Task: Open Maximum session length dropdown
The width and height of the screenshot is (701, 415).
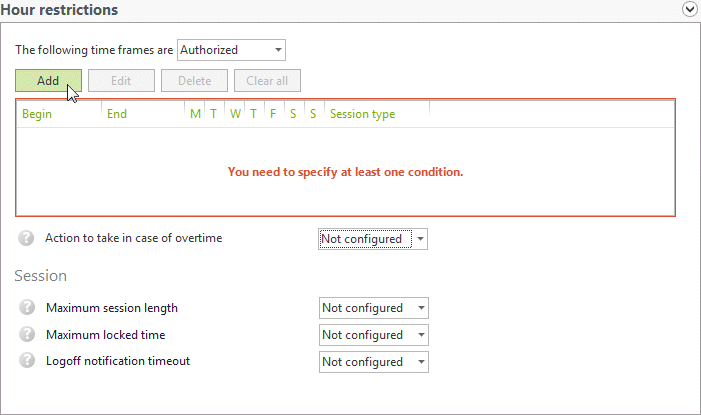Action: click(373, 308)
